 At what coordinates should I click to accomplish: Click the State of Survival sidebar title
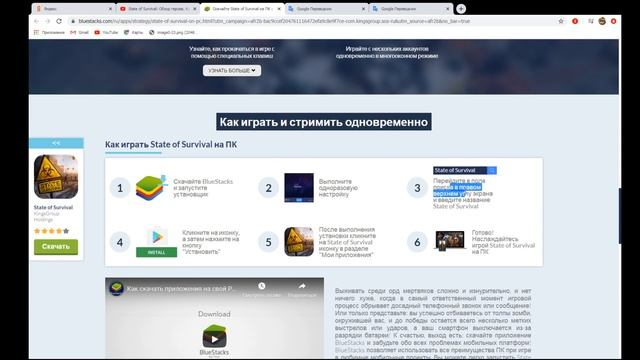pos(53,207)
